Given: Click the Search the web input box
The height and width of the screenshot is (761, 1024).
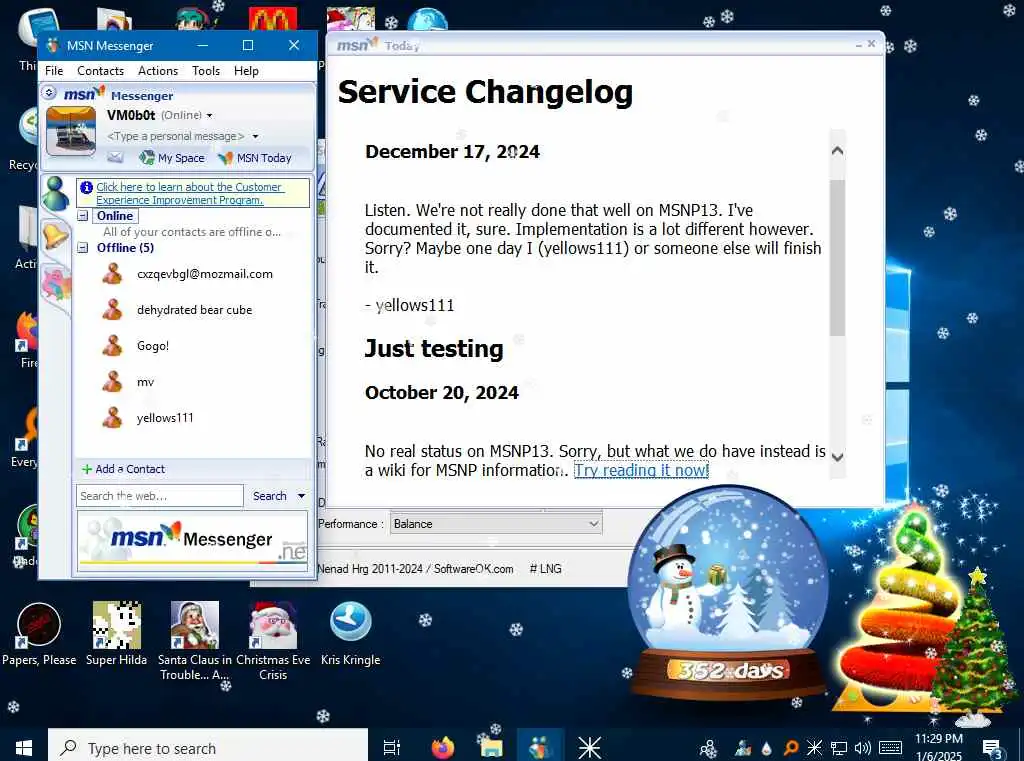Looking at the screenshot, I should coord(159,496).
